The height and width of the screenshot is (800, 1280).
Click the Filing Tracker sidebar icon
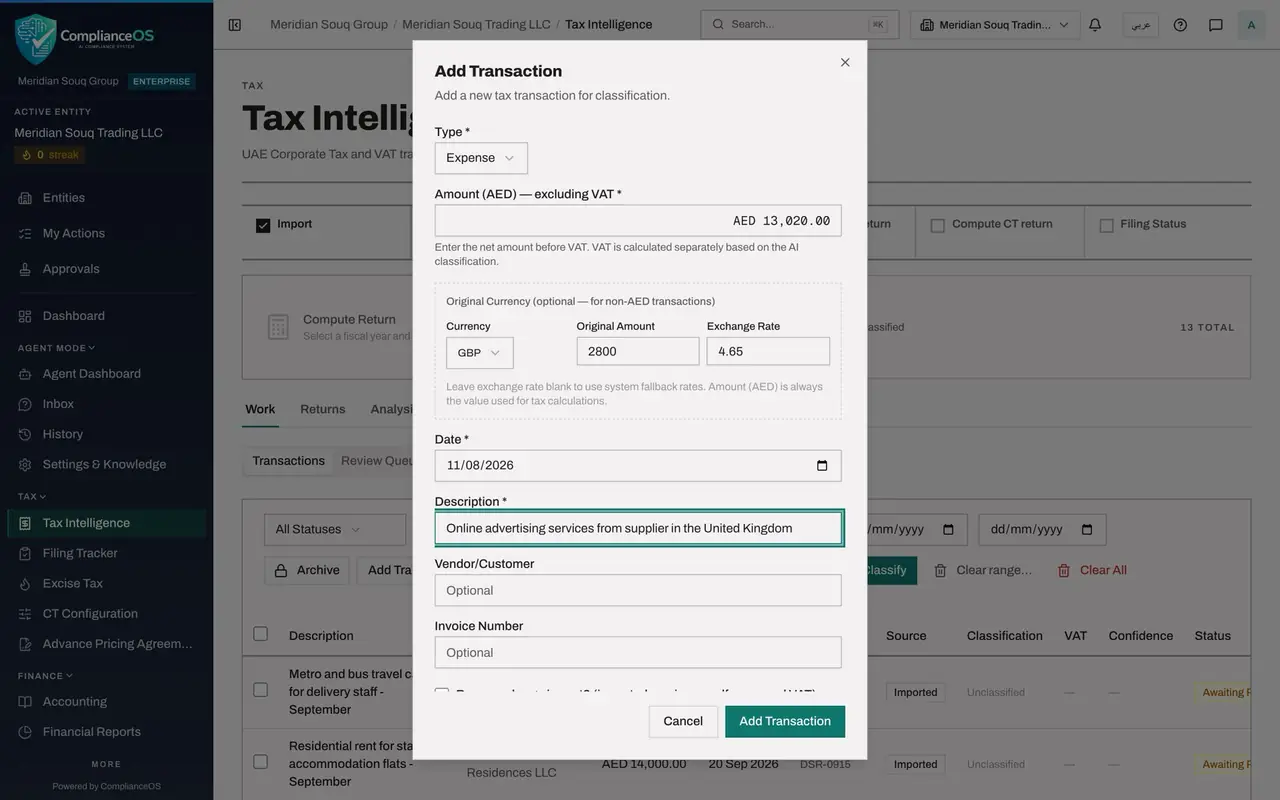(25, 553)
